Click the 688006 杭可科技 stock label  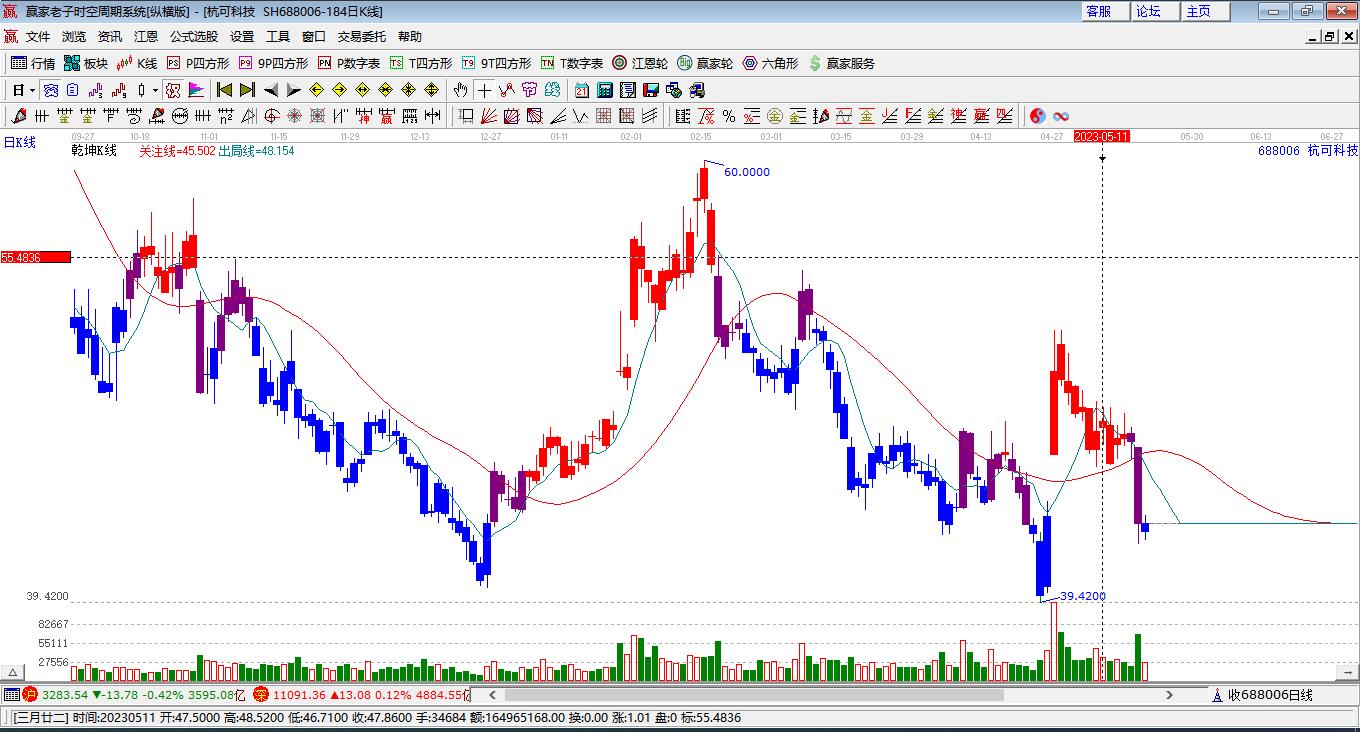pyautogui.click(x=1308, y=150)
